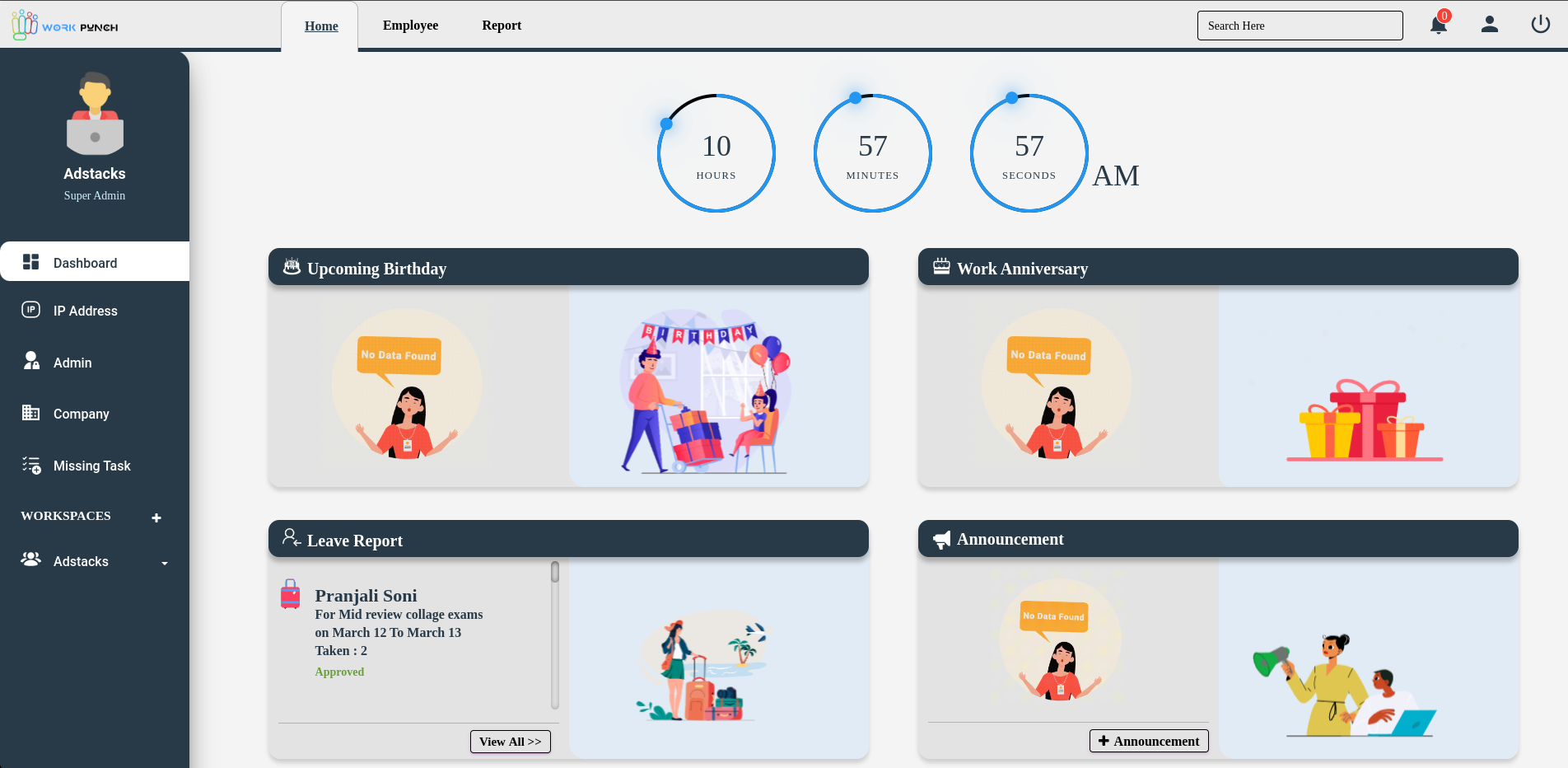Click the View All >> button
The image size is (1568, 768).
click(510, 742)
